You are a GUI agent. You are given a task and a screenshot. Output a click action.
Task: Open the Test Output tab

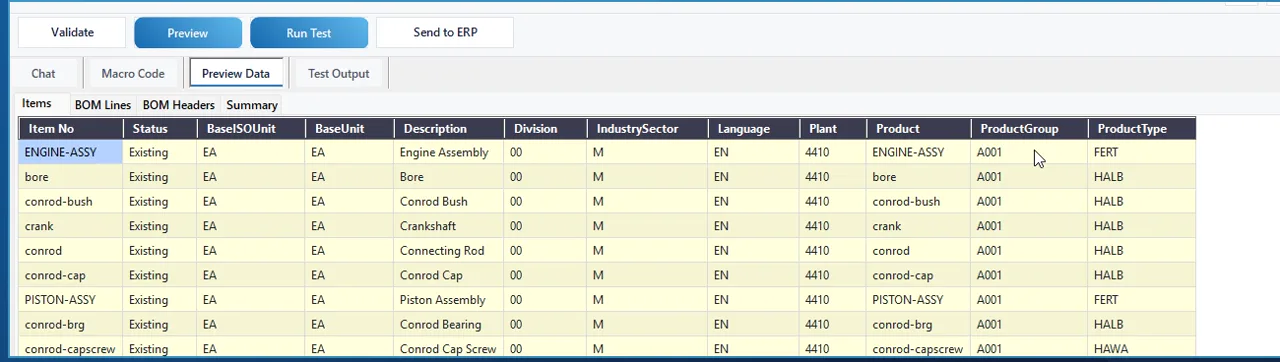pos(339,73)
